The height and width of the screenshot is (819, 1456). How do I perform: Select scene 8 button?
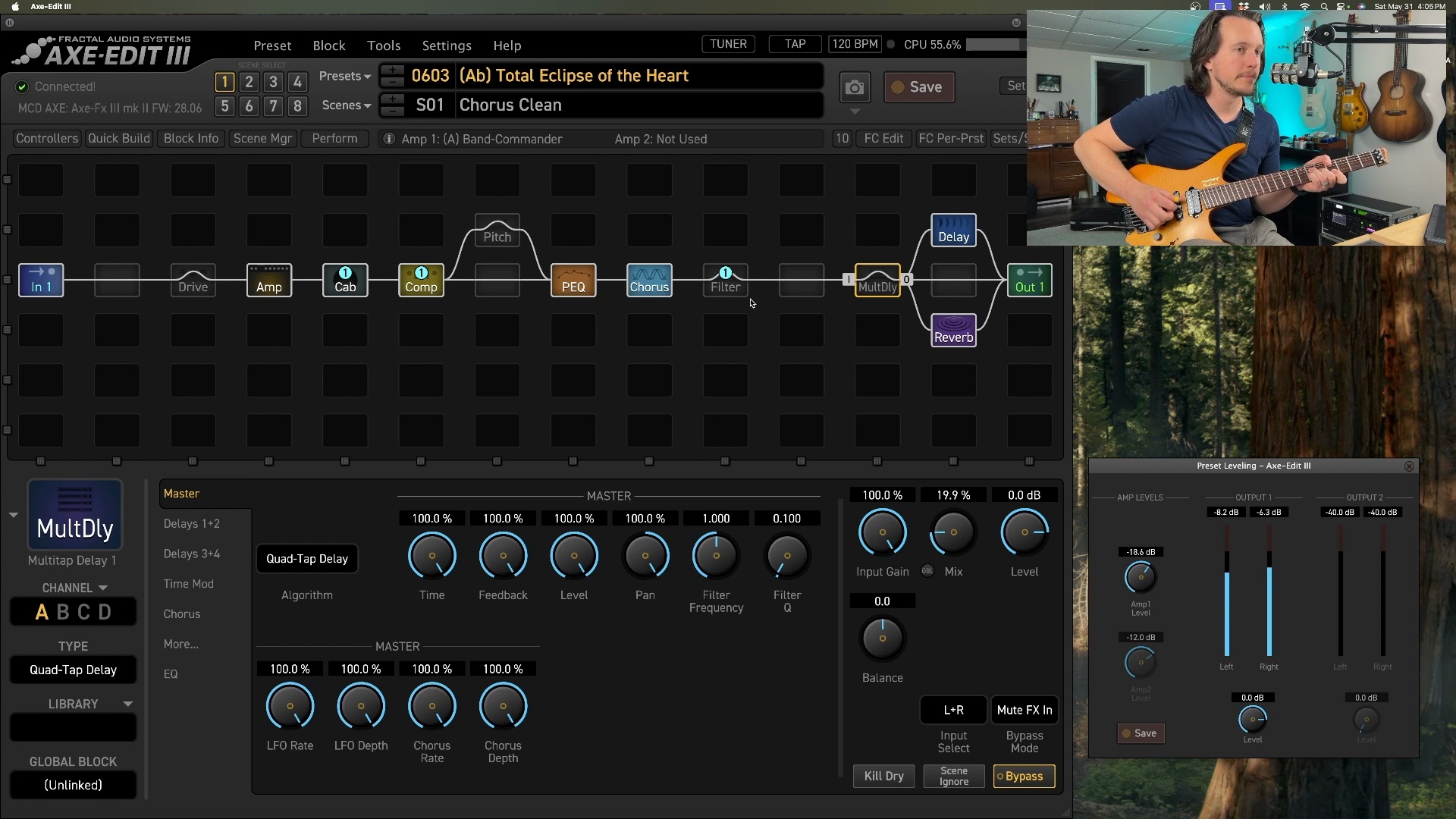(297, 106)
